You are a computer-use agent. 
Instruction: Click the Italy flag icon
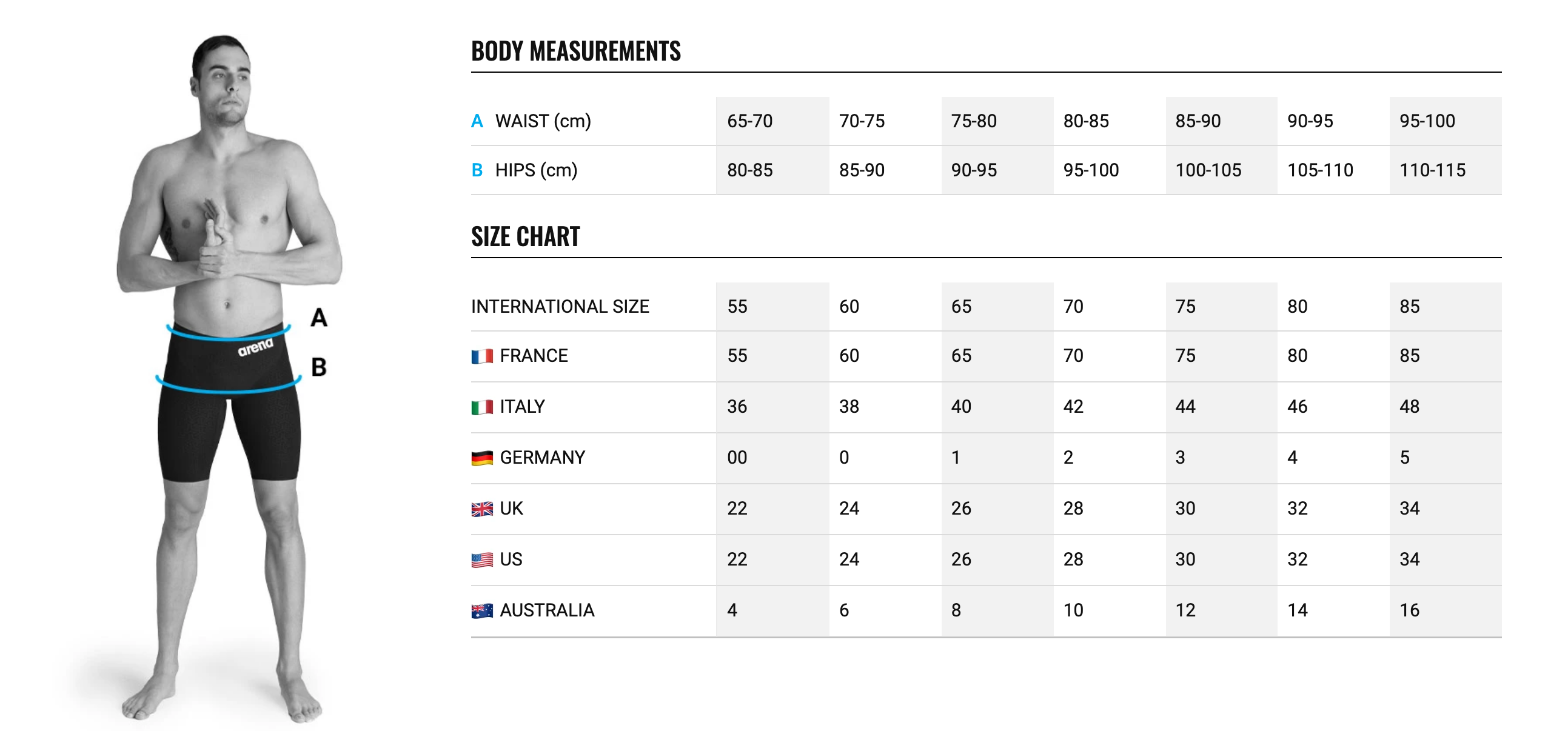coord(482,407)
